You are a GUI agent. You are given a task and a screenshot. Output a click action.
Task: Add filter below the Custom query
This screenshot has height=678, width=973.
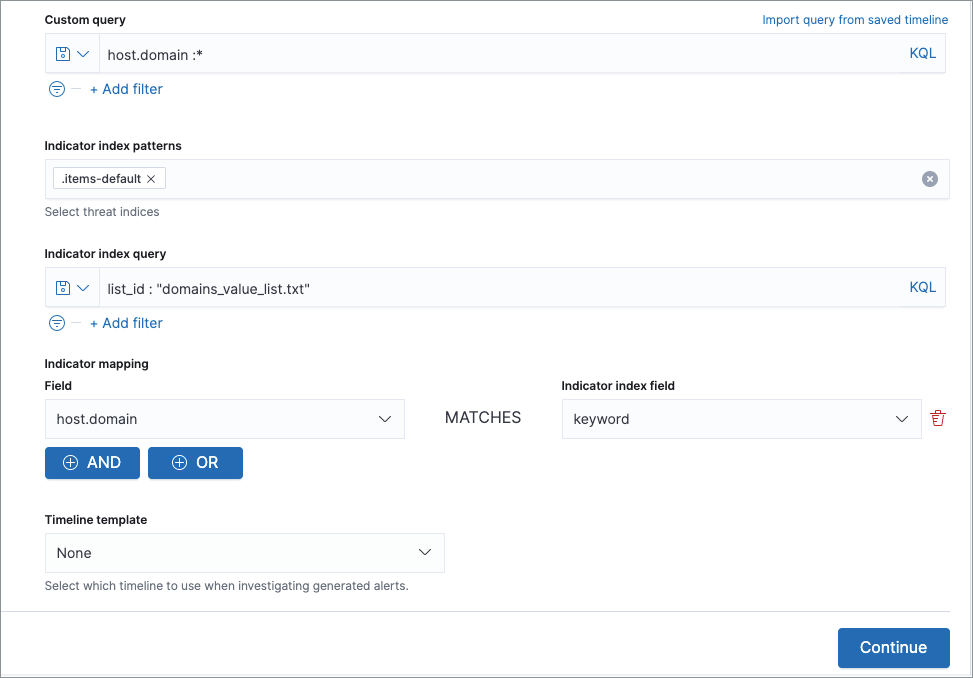click(126, 89)
